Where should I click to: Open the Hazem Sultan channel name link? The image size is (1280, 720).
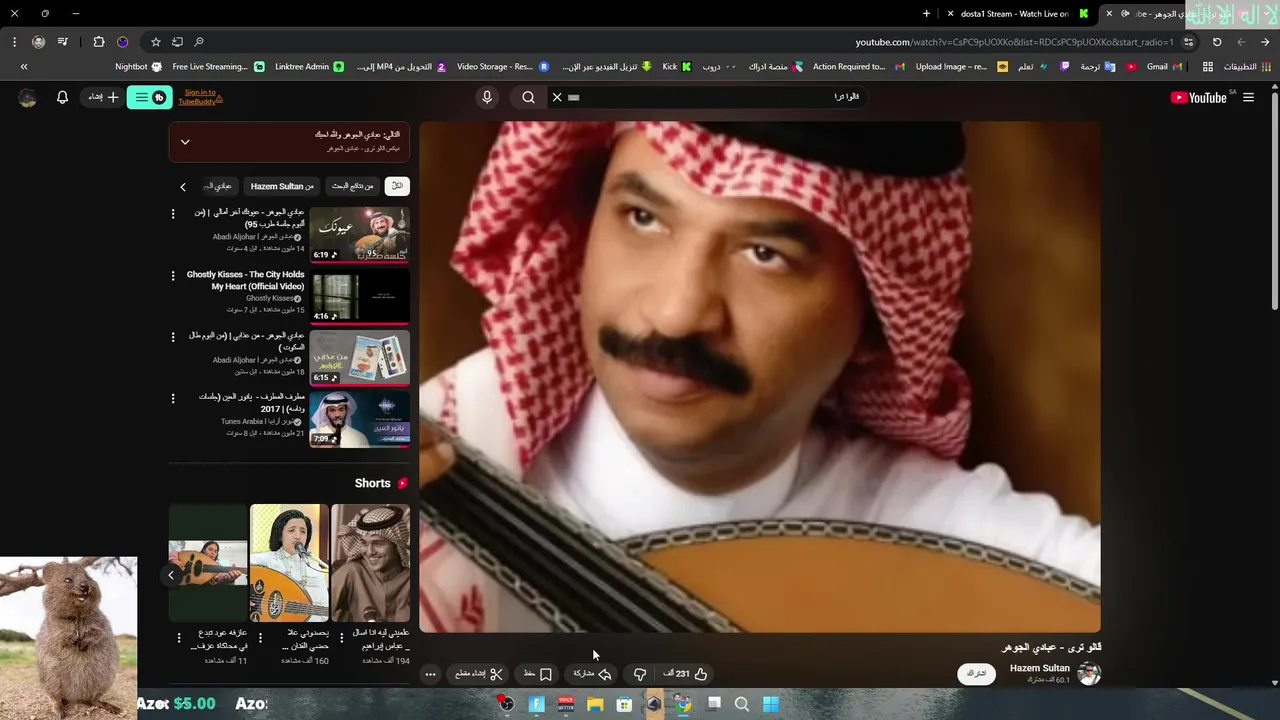(x=1039, y=668)
